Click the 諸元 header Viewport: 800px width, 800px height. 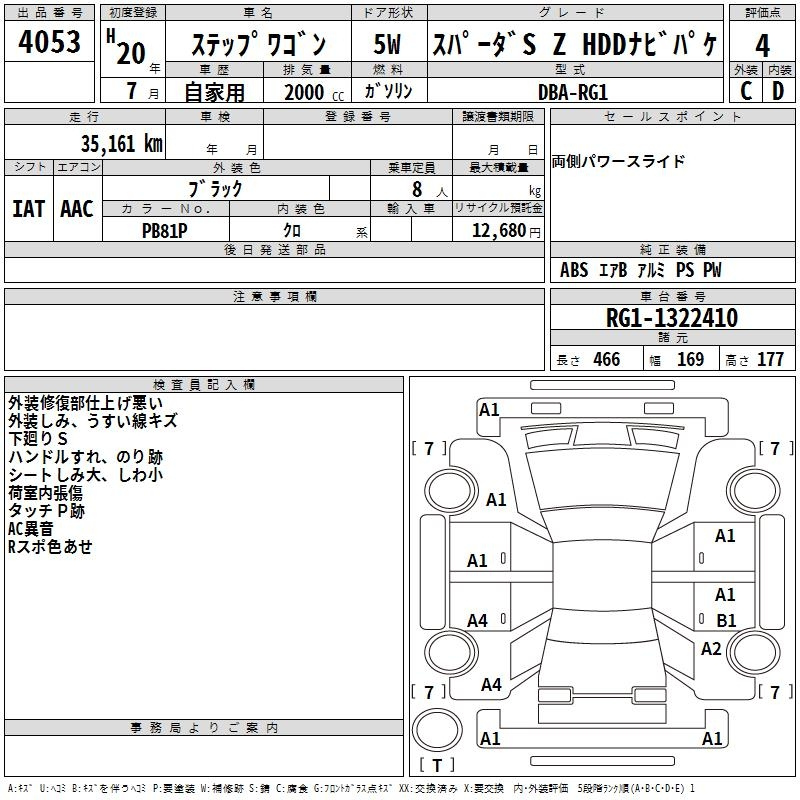(x=672, y=337)
